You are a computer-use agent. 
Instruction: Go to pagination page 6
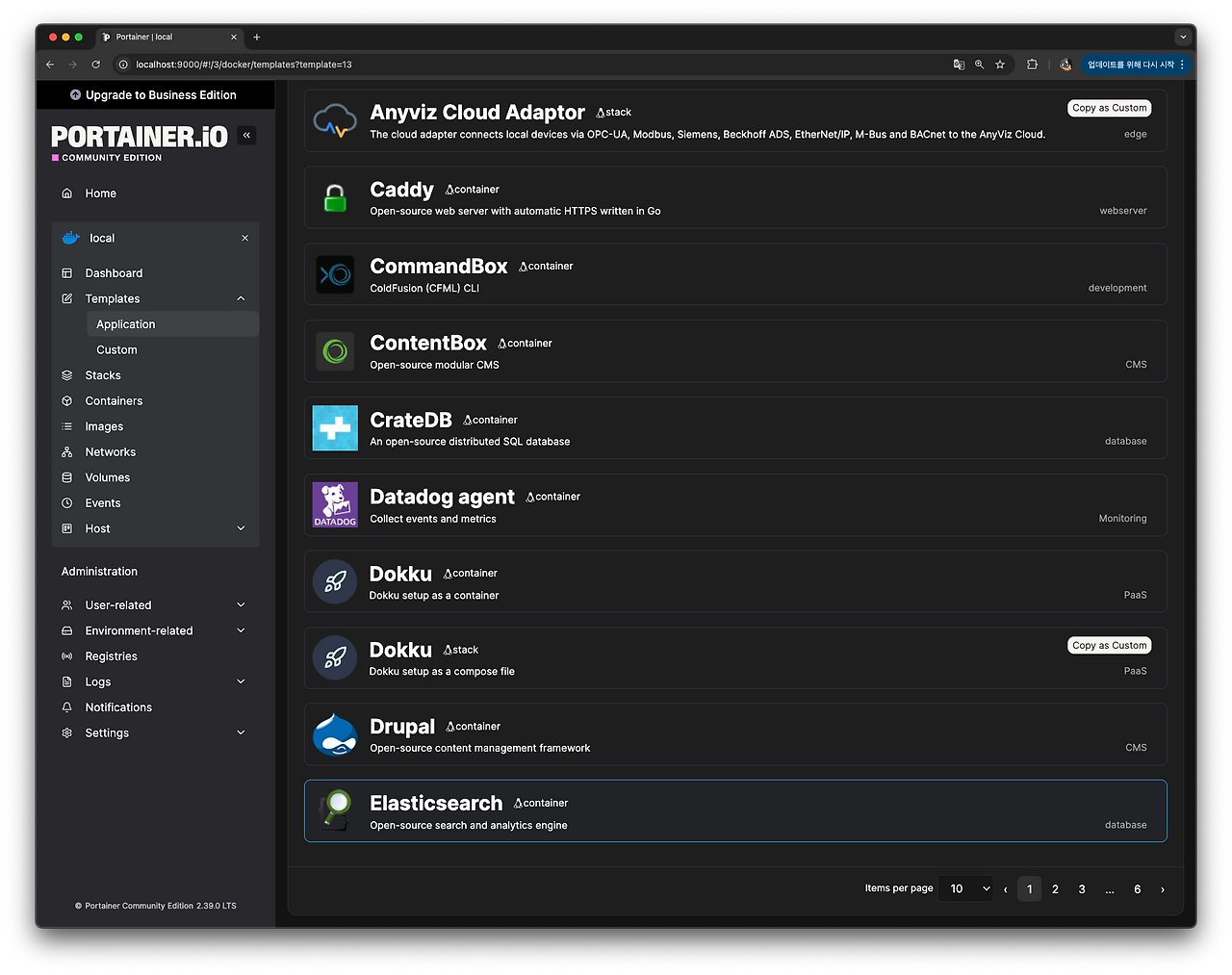[1138, 889]
